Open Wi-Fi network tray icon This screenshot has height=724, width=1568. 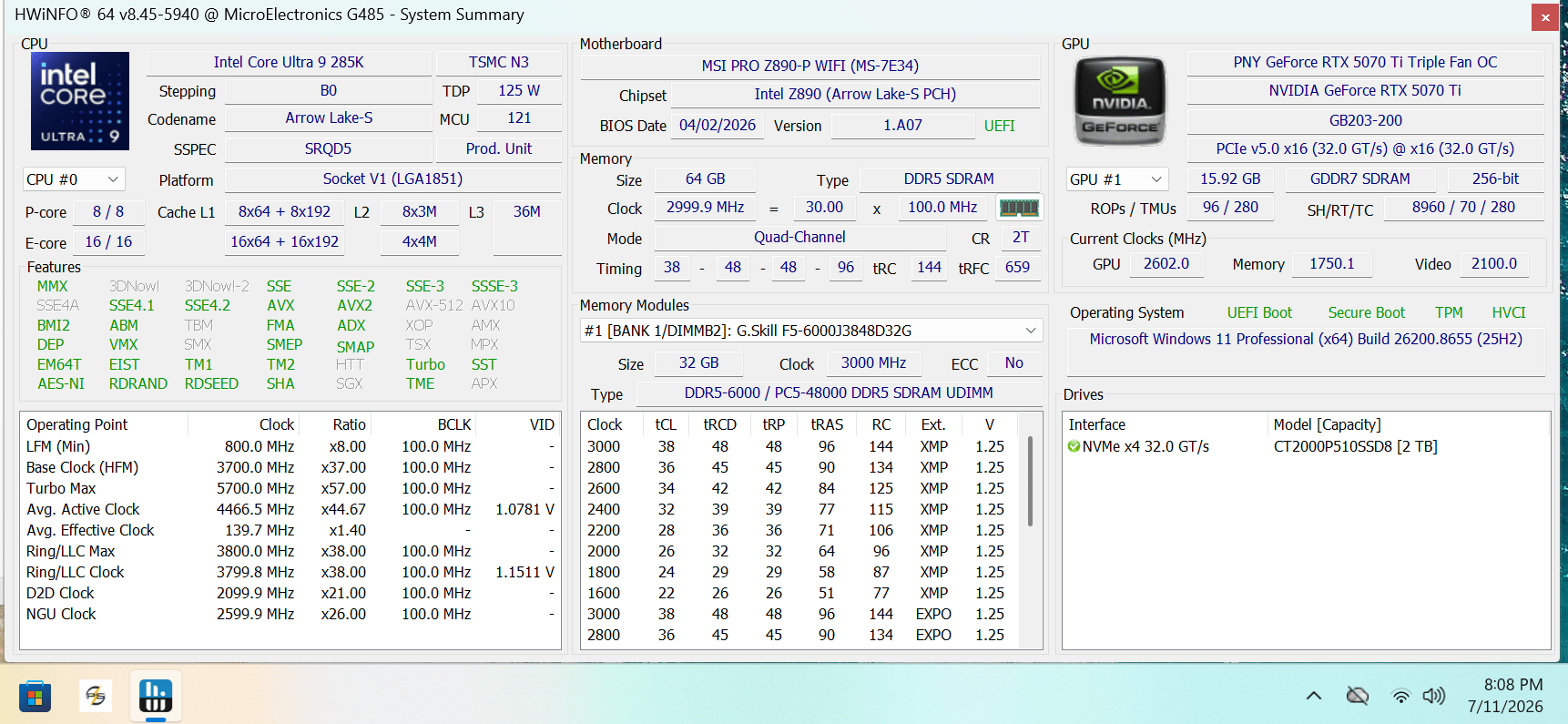(x=1400, y=697)
